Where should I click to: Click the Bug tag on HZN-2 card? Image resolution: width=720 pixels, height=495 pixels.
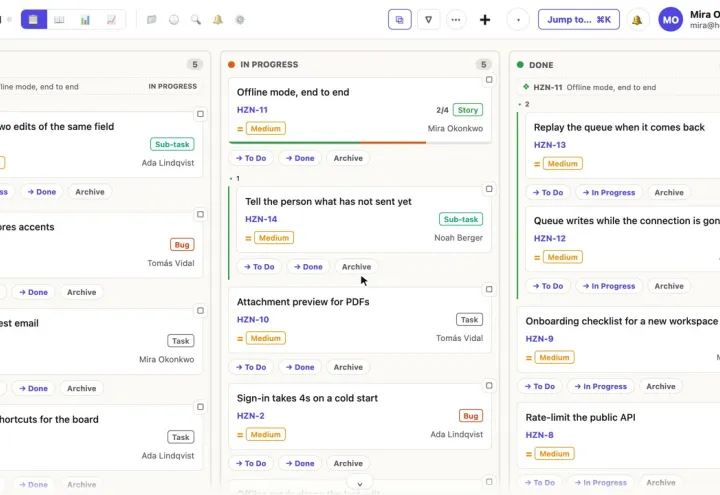click(471, 416)
